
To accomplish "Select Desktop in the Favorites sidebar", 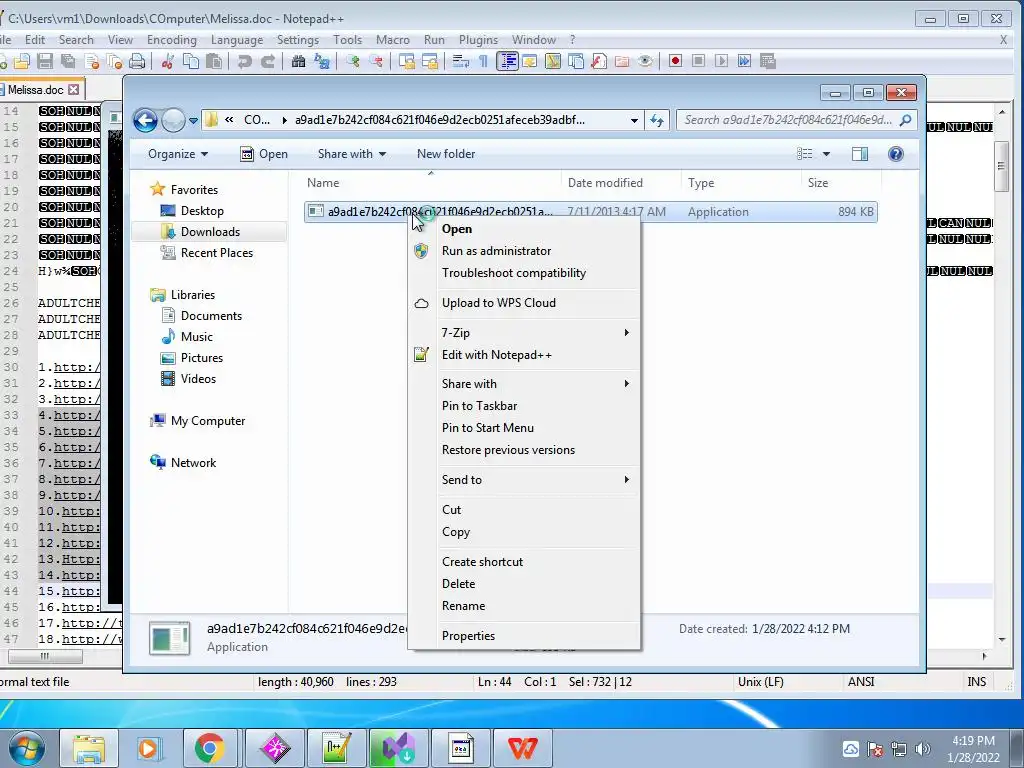I will [202, 211].
